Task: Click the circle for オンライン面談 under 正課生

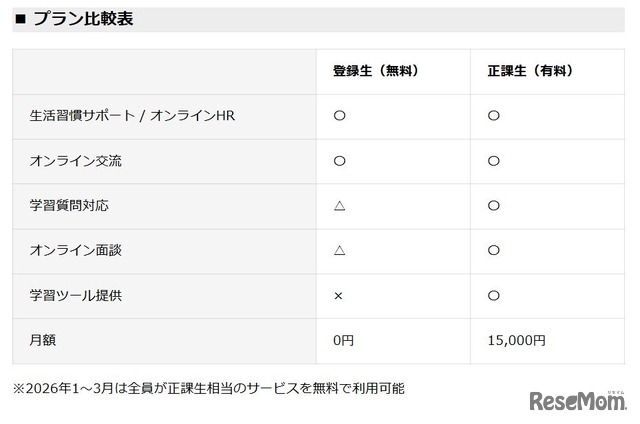Action: (493, 251)
